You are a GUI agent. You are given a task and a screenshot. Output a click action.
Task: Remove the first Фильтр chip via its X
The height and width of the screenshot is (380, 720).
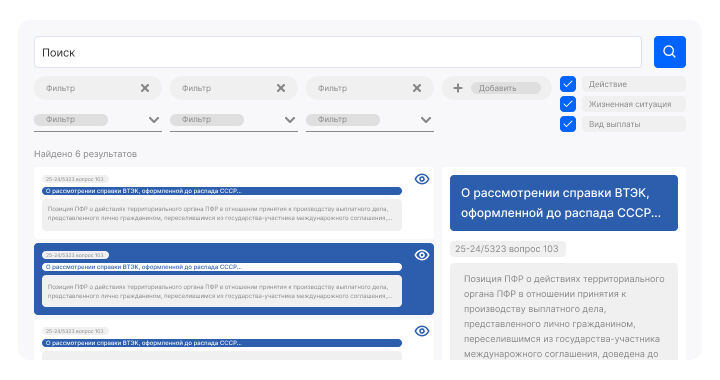click(x=145, y=88)
